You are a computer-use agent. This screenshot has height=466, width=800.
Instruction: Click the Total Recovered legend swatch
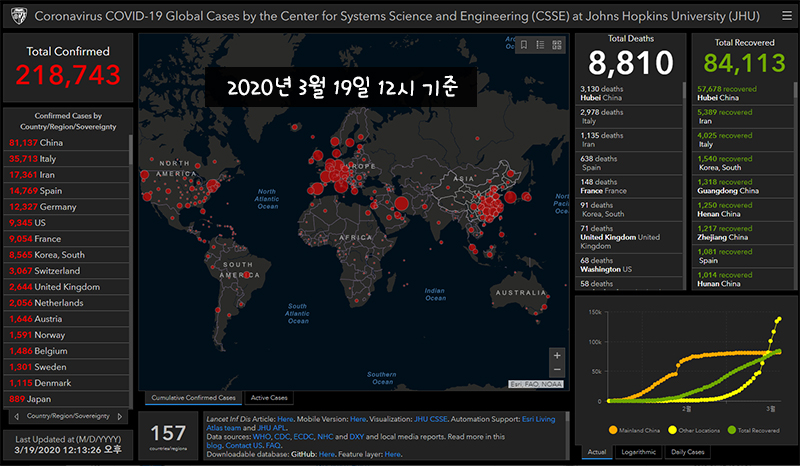tap(732, 430)
